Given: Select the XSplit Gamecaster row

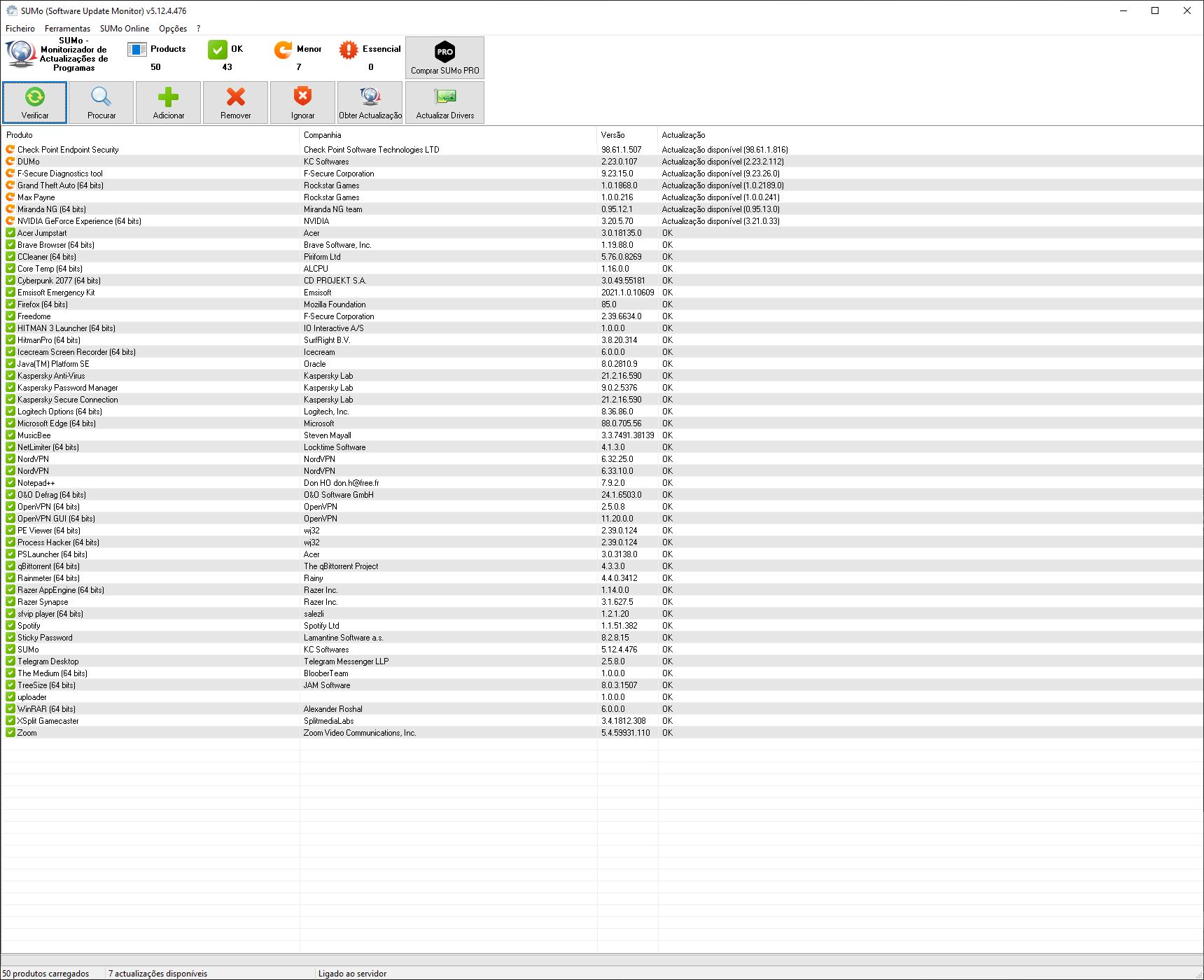Looking at the screenshot, I should click(x=602, y=721).
